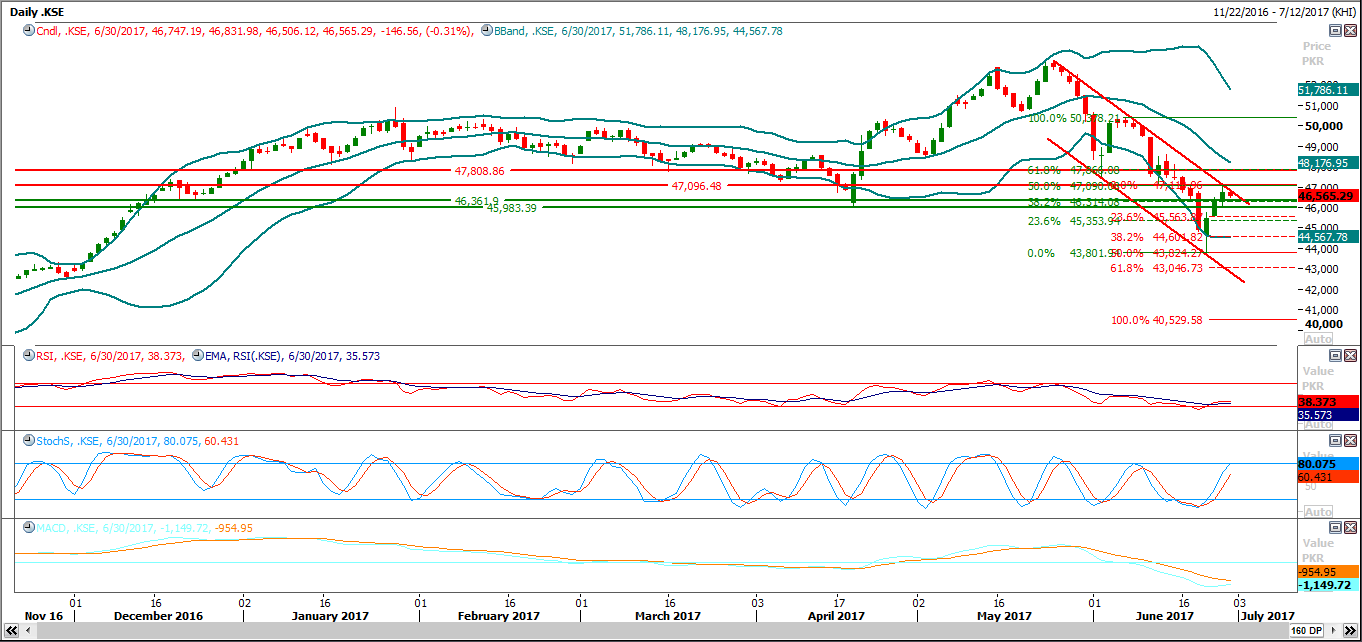
Task: Click the clock icon beside Cndl legend
Action: coord(28,31)
